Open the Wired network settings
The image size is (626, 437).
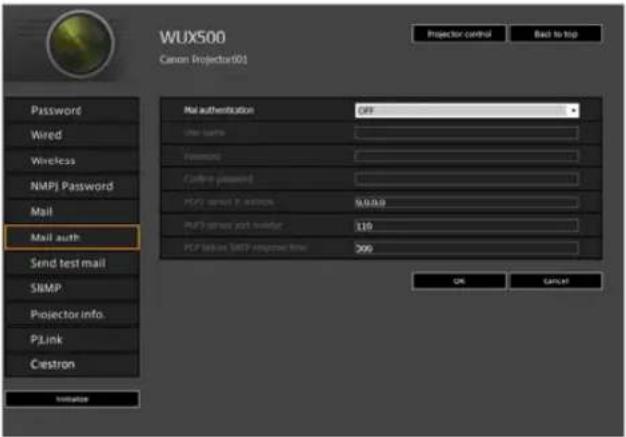(72, 135)
